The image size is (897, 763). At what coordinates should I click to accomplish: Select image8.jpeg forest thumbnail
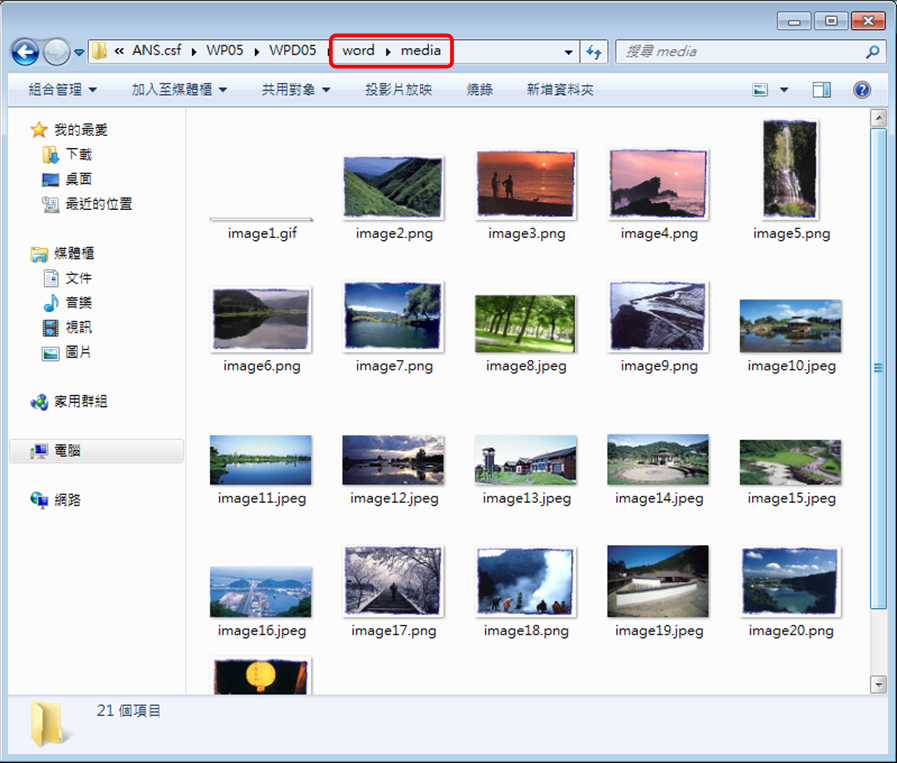pyautogui.click(x=525, y=323)
